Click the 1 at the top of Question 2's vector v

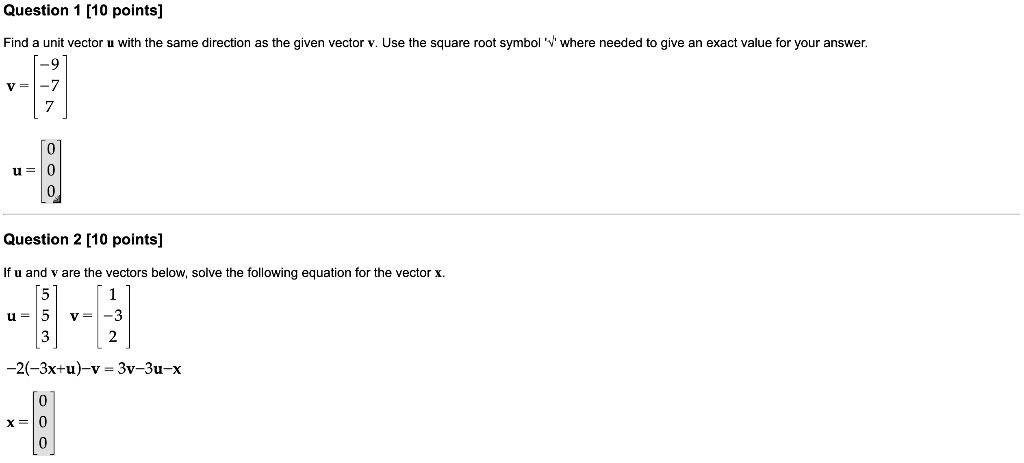[x=114, y=295]
